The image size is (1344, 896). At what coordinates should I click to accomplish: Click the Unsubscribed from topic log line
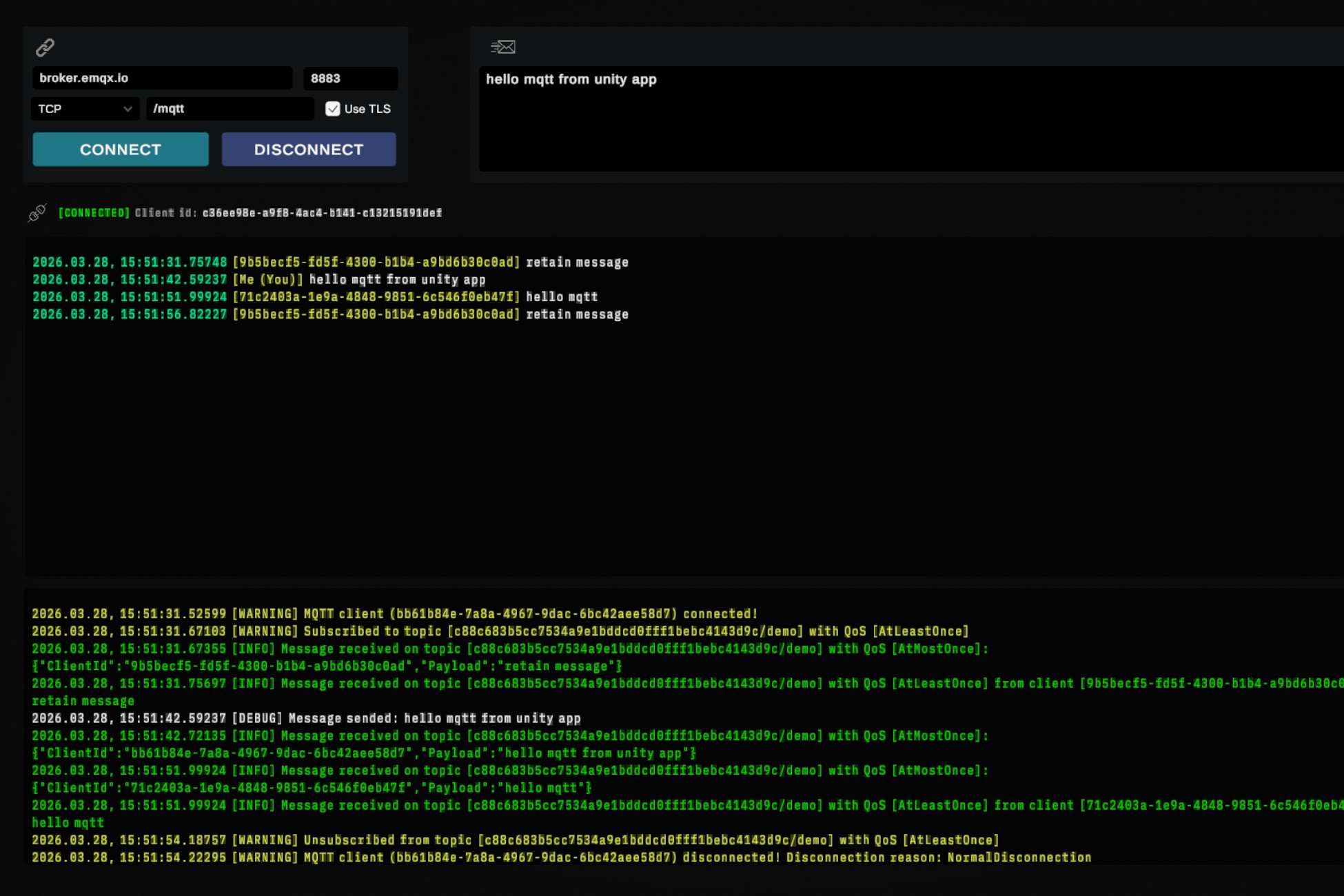tap(516, 840)
